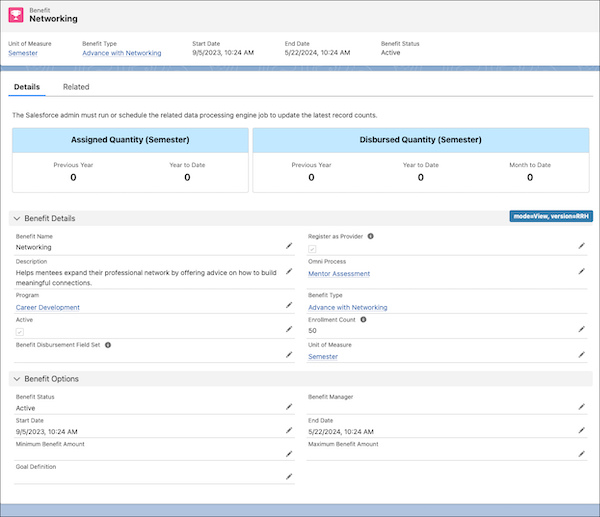The width and height of the screenshot is (600, 517).
Task: Click the Semester link in header
Action: point(23,53)
